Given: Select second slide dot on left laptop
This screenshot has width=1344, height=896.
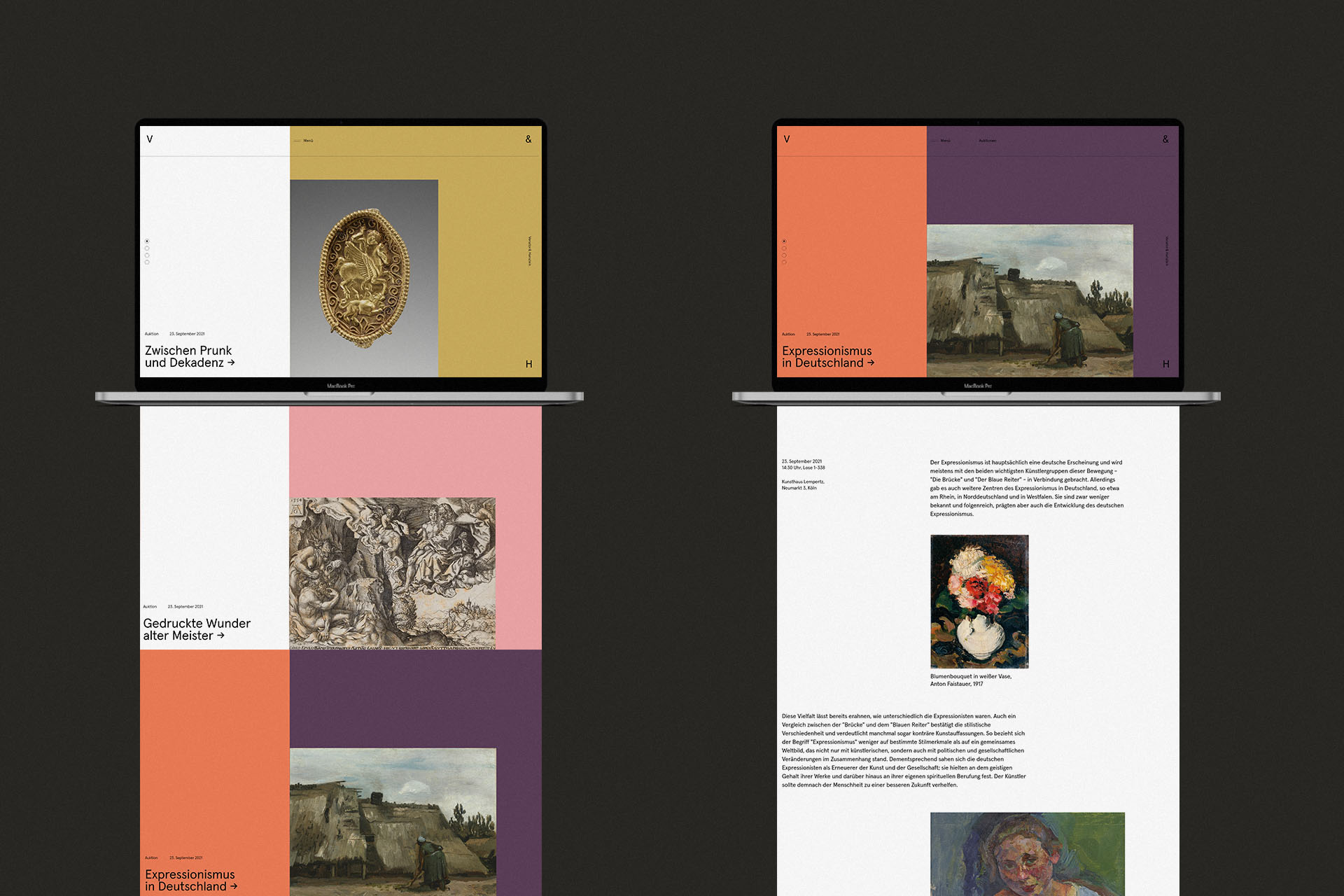Looking at the screenshot, I should click(147, 248).
